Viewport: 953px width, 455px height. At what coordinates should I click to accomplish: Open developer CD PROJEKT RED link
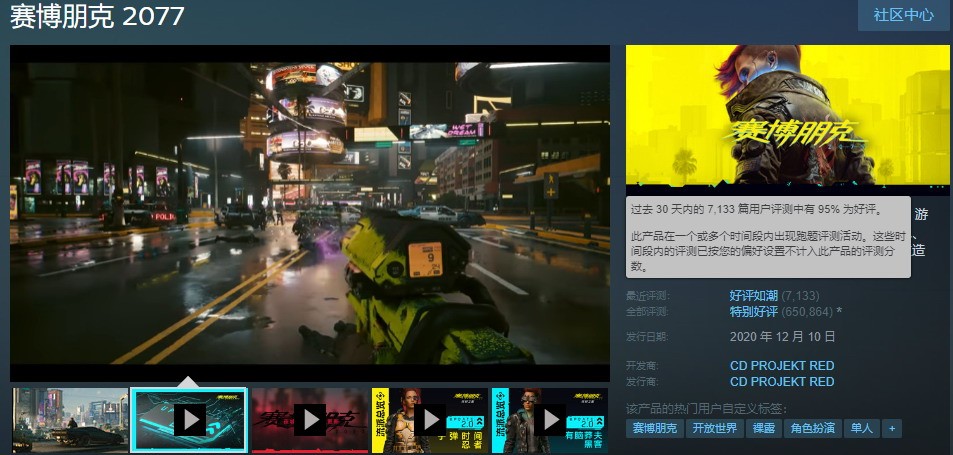[x=781, y=366]
